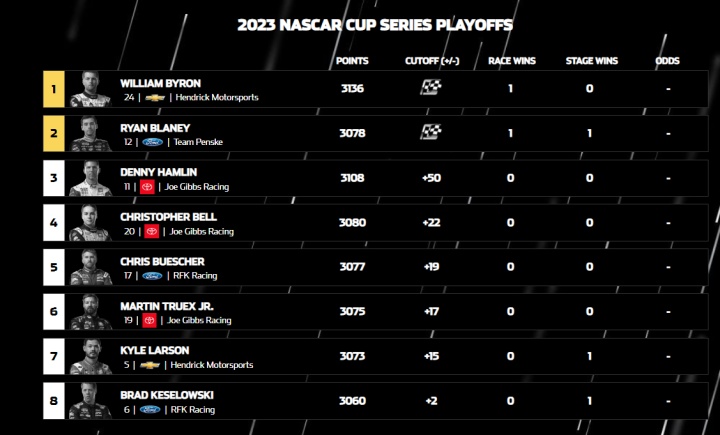Click William Byron's Chevrolet logo icon
720x435 pixels.
click(x=155, y=97)
